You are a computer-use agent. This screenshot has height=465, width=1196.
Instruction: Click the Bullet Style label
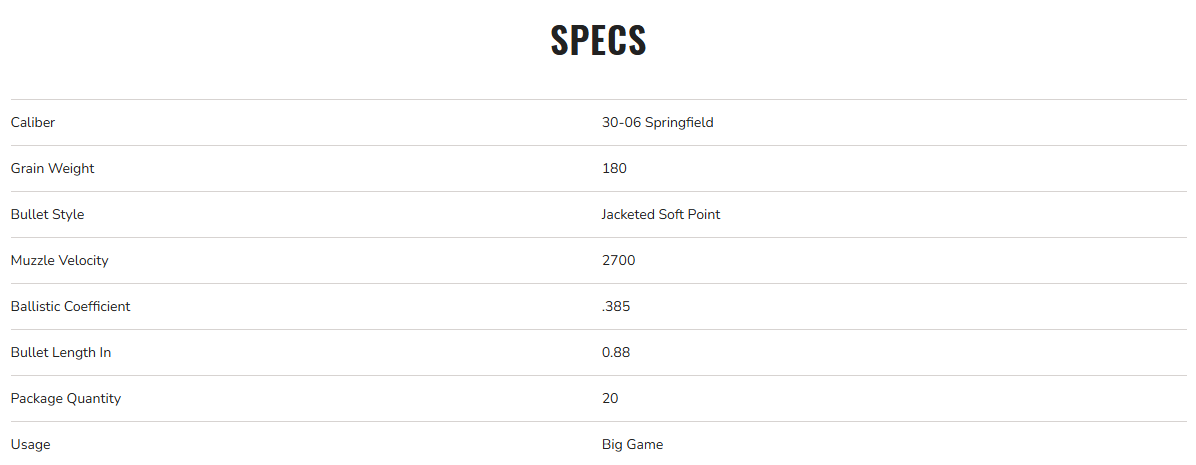pyautogui.click(x=47, y=215)
